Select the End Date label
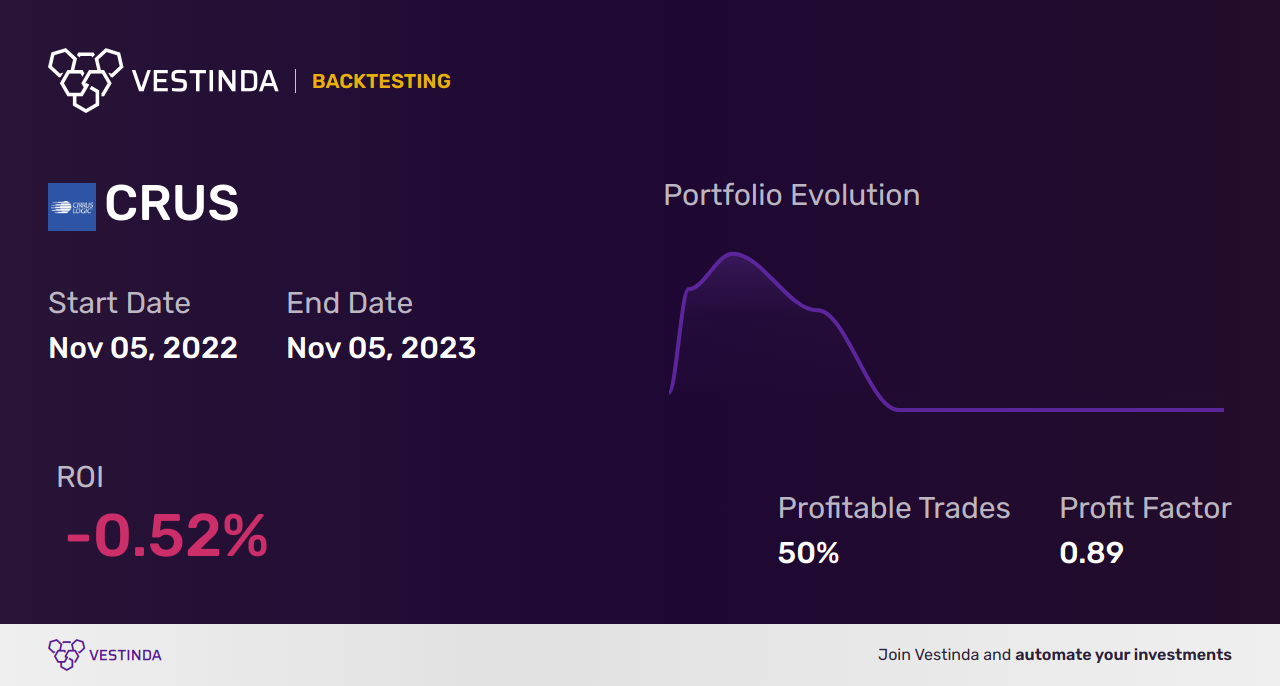 [349, 303]
